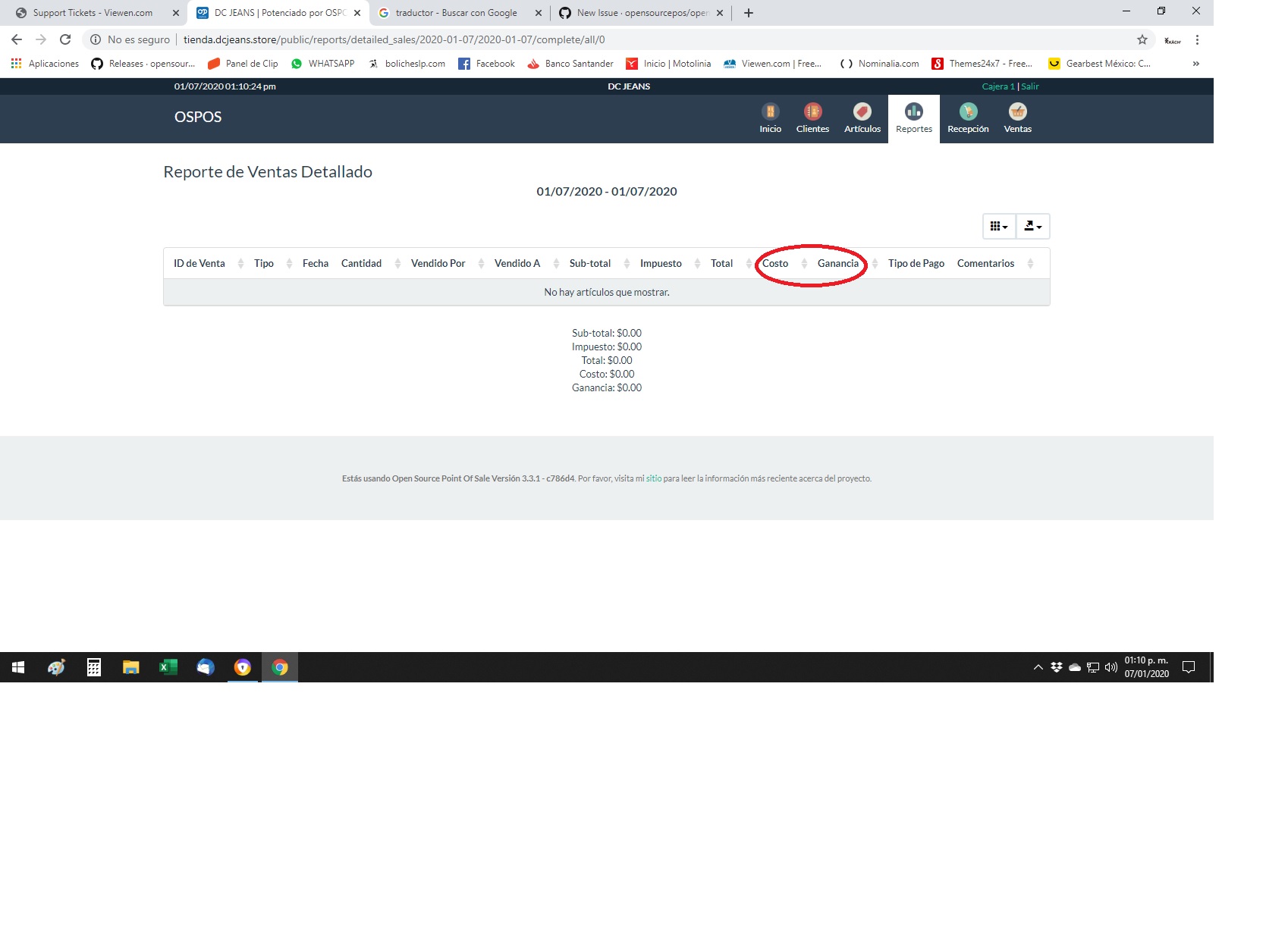Toggle sorting on the Fecha column
This screenshot has width=1288, height=925.
coord(315,263)
